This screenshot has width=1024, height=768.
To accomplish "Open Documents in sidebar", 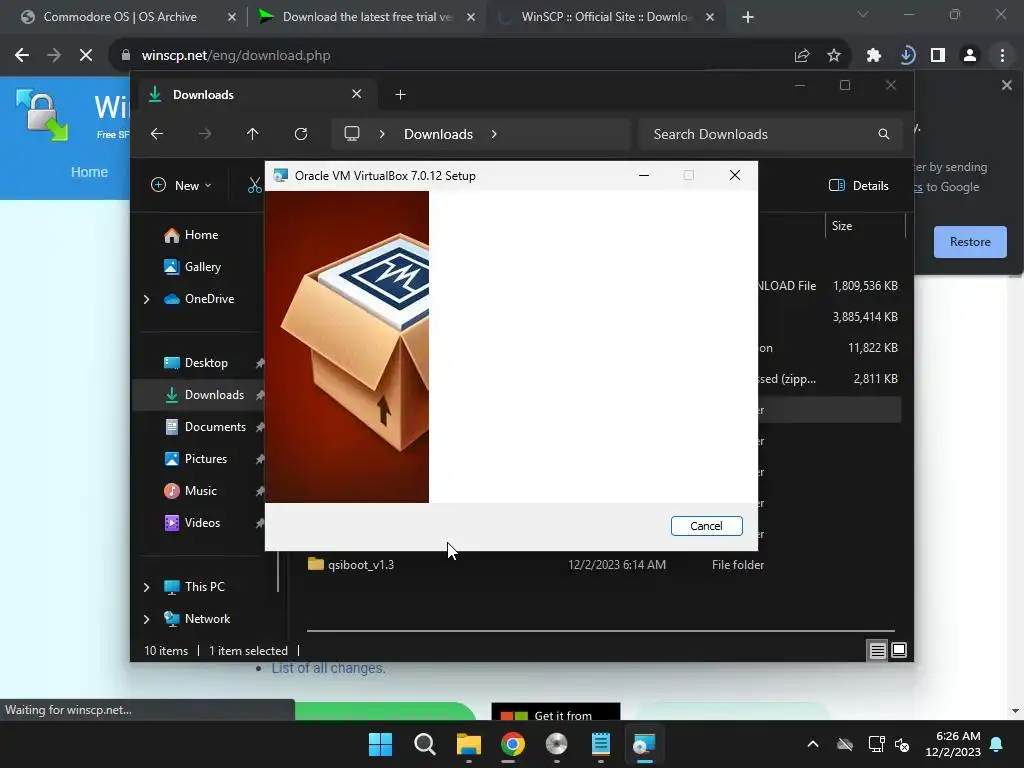I will click(x=215, y=427).
